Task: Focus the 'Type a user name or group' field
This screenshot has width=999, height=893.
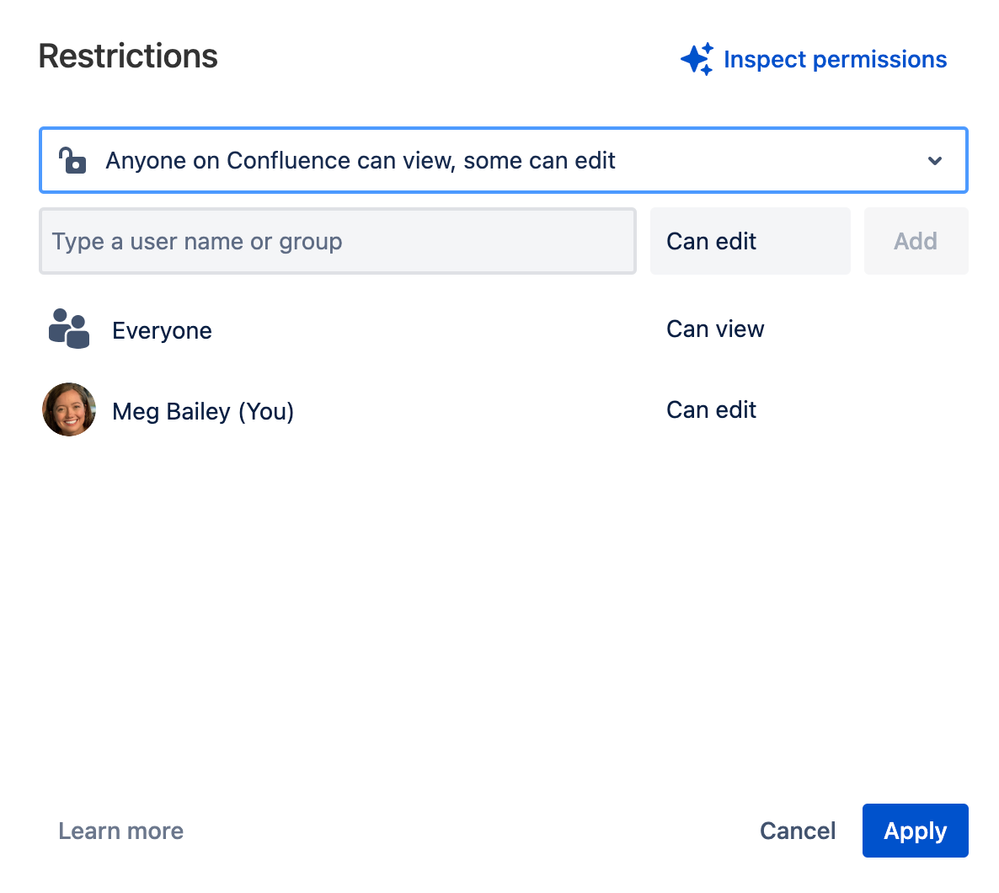Action: coord(337,241)
